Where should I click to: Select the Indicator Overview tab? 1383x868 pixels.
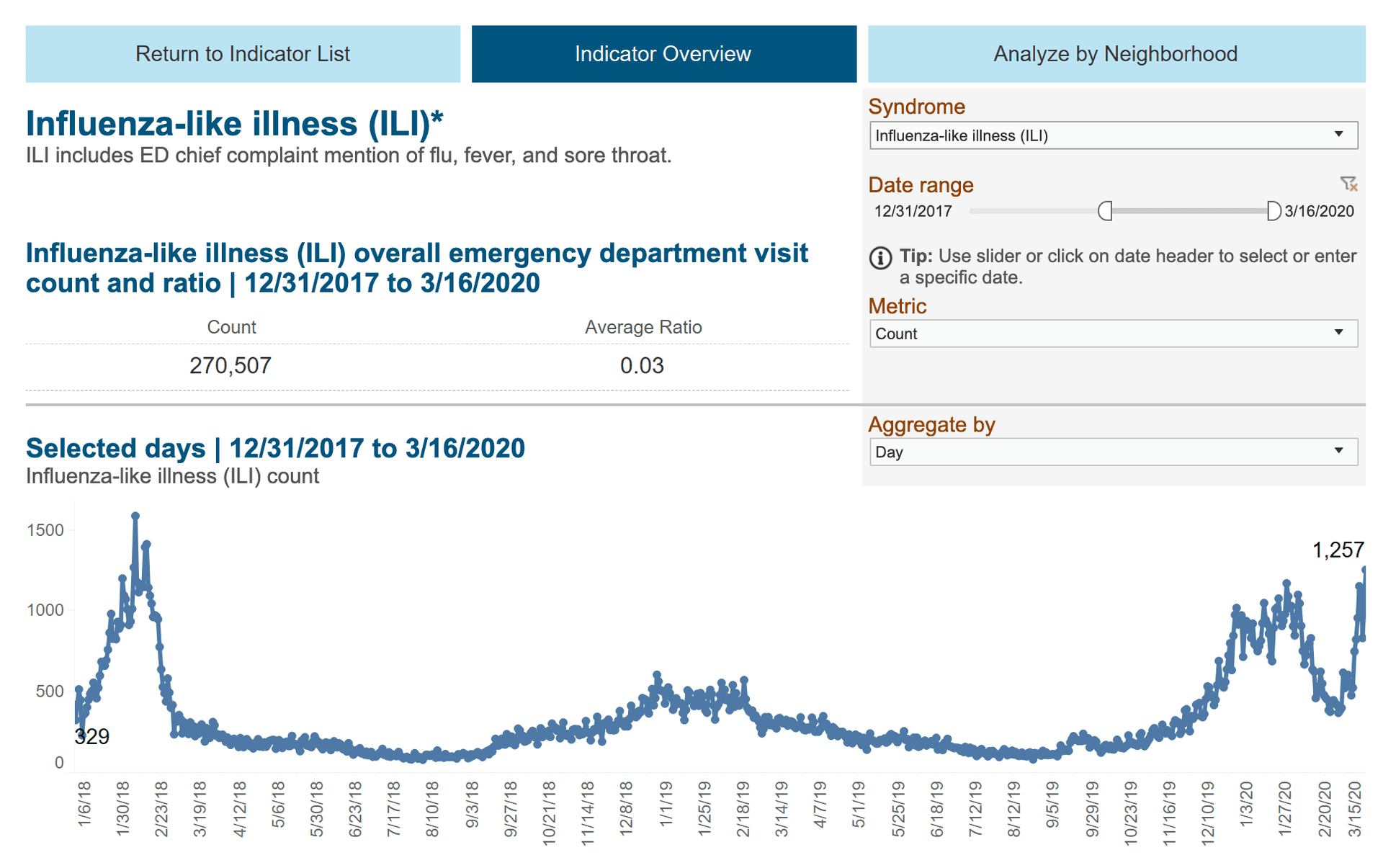663,54
